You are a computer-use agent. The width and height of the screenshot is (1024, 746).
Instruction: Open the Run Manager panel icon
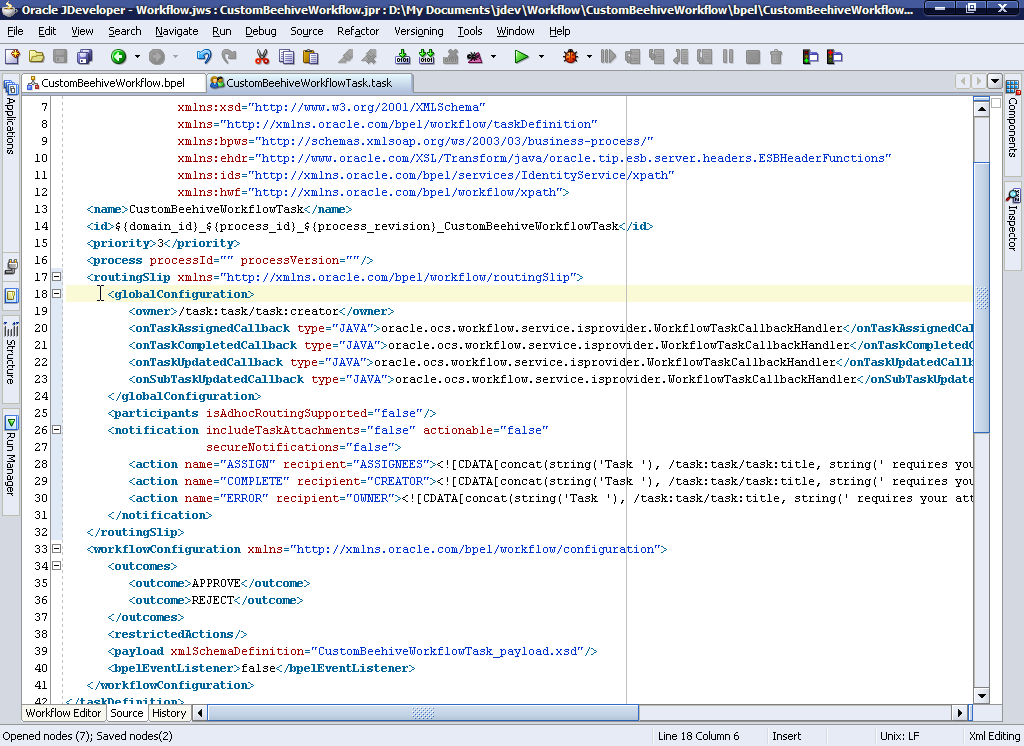(13, 422)
